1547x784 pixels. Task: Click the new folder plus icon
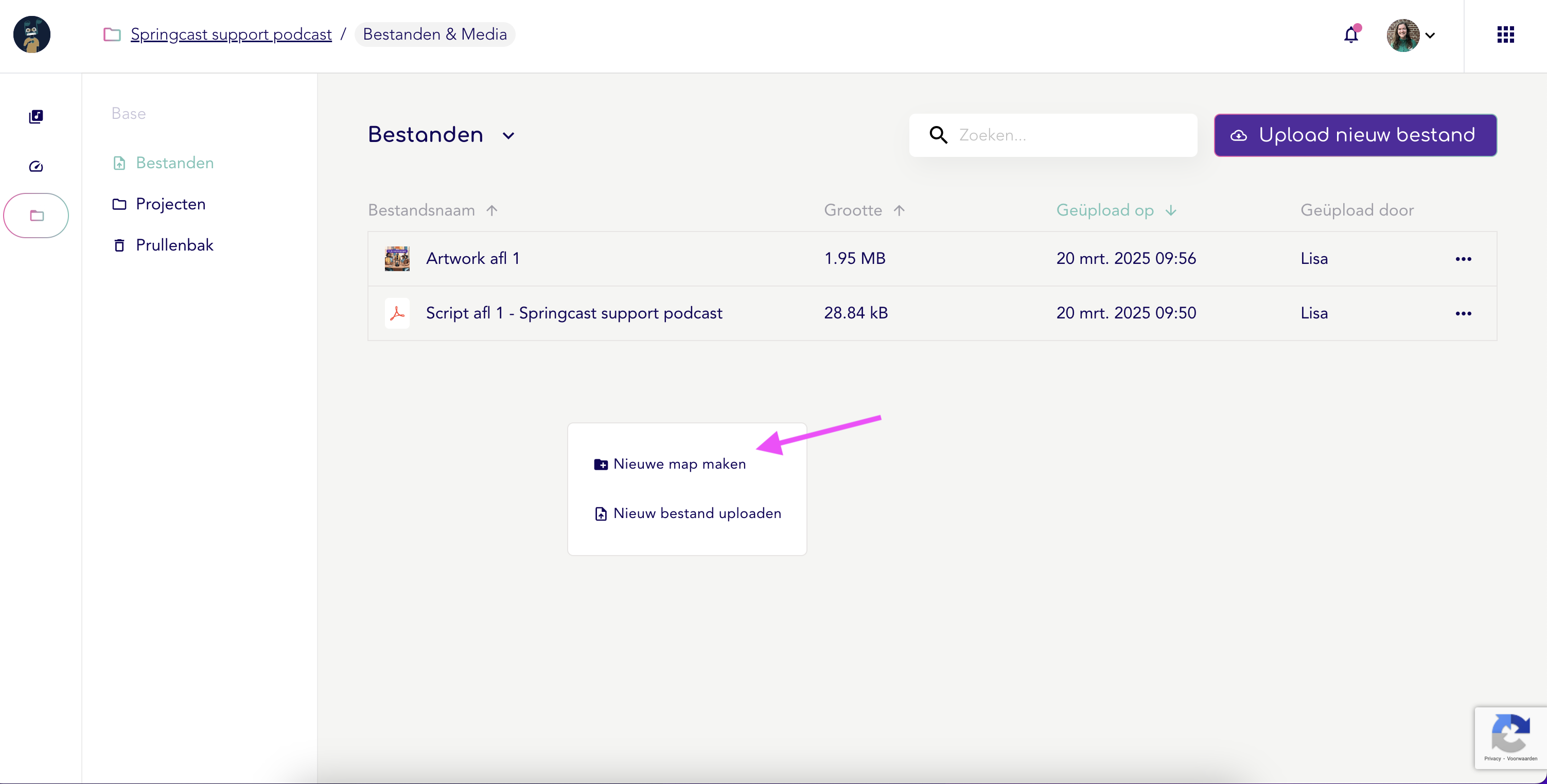601,465
